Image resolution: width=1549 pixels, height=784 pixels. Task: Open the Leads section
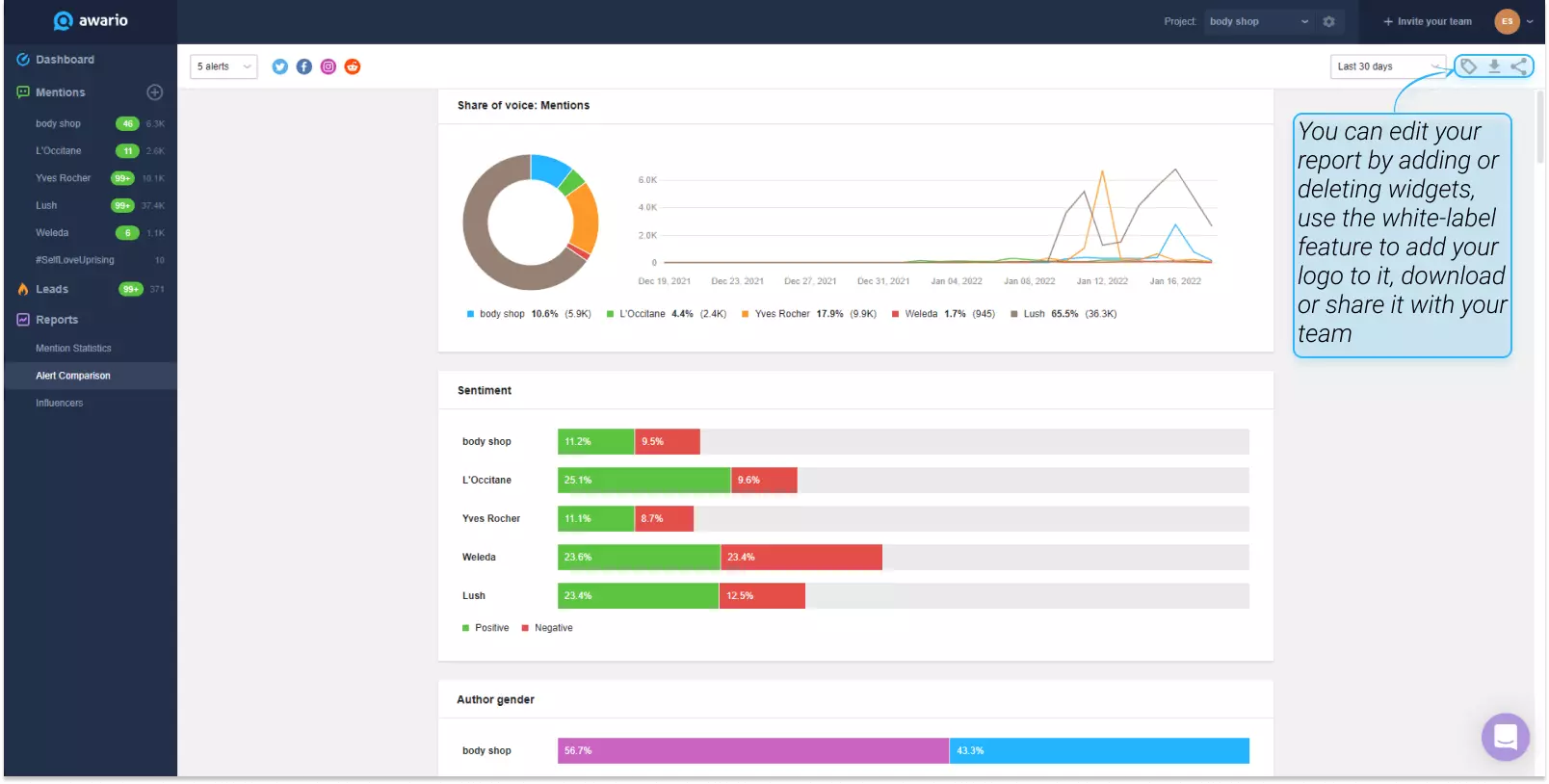(52, 289)
